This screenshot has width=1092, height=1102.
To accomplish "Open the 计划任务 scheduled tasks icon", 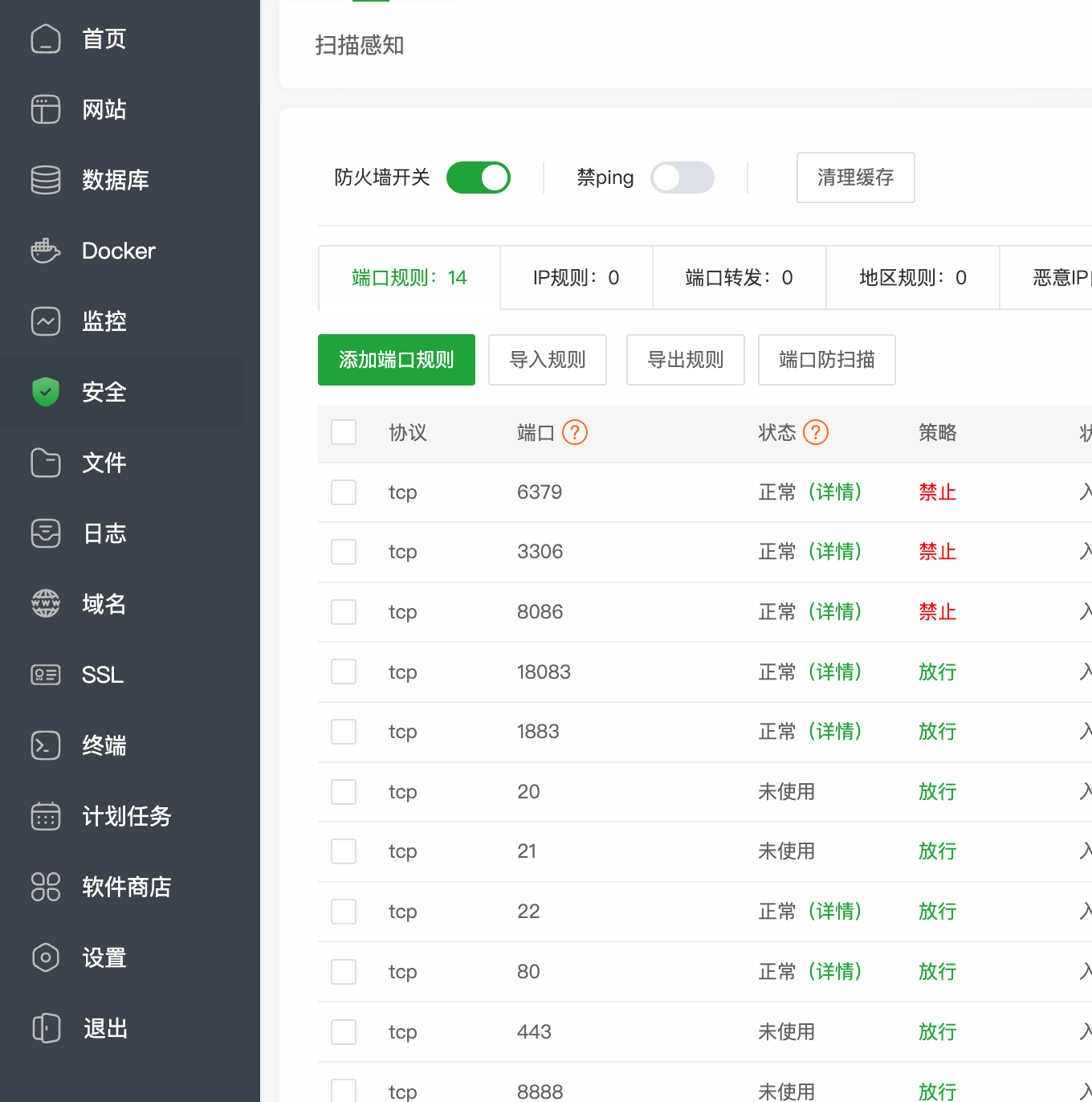I will point(46,816).
